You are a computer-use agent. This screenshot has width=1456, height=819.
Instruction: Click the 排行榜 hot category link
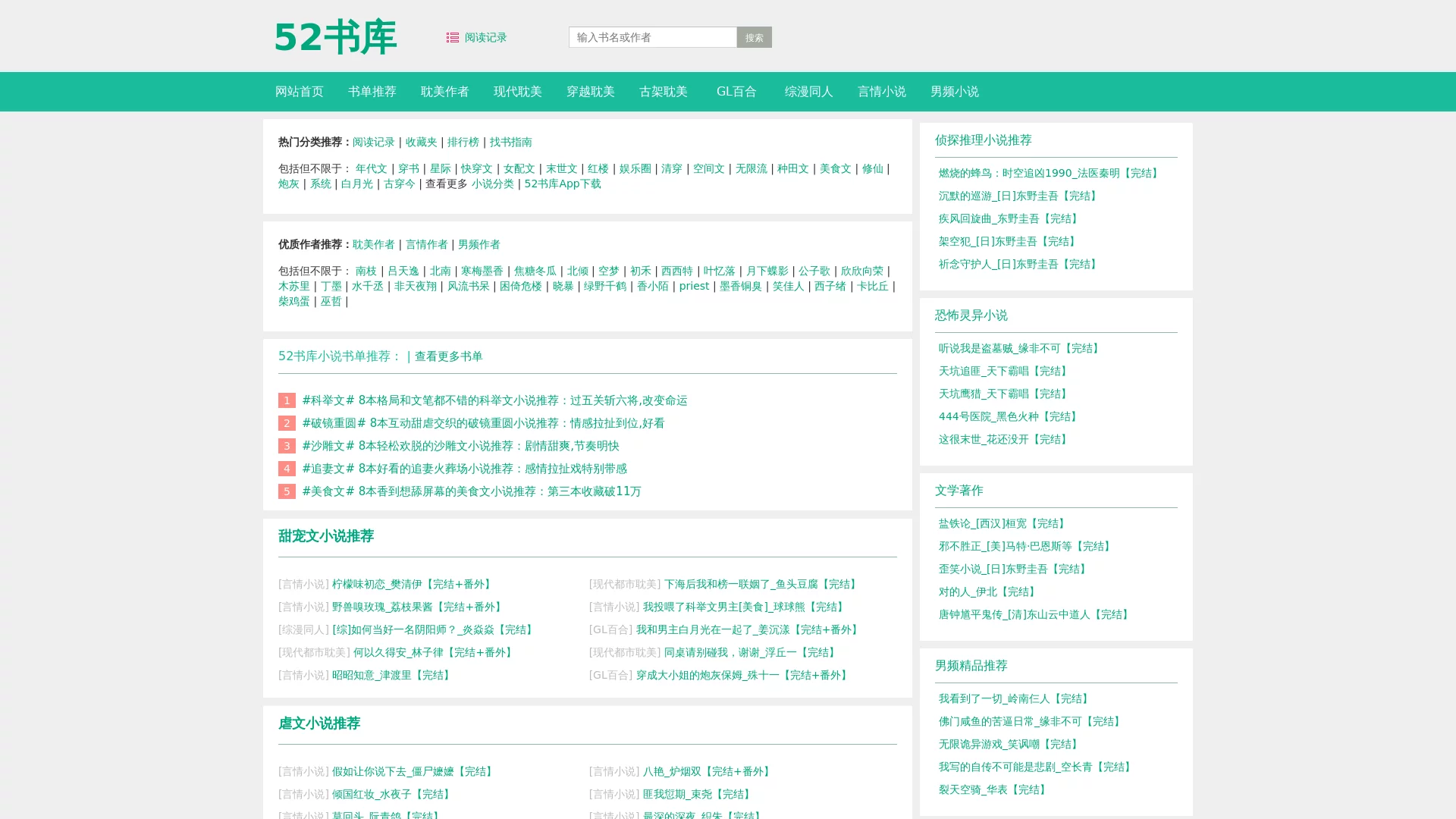463,142
